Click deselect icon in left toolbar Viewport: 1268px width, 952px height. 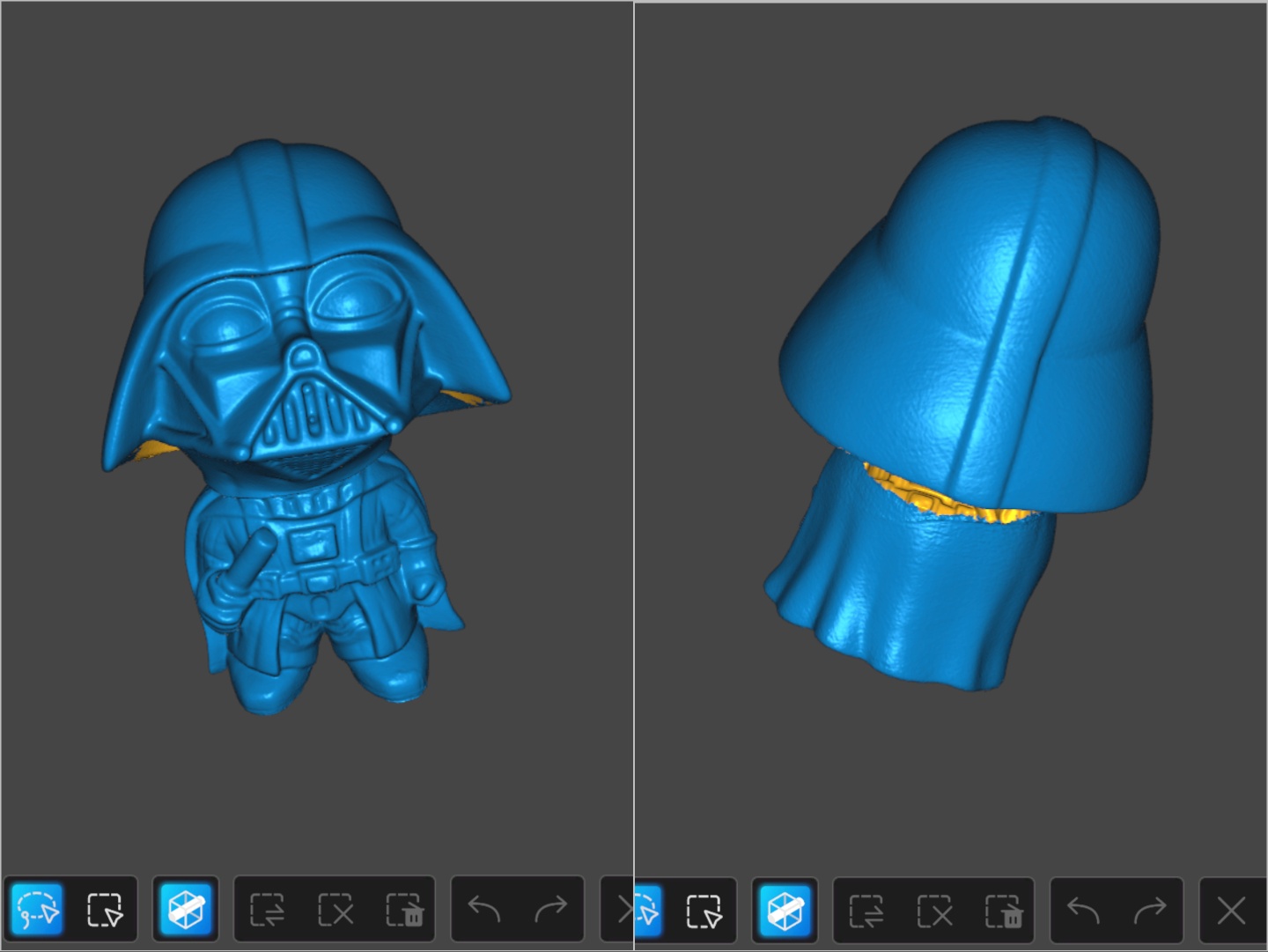[335, 910]
